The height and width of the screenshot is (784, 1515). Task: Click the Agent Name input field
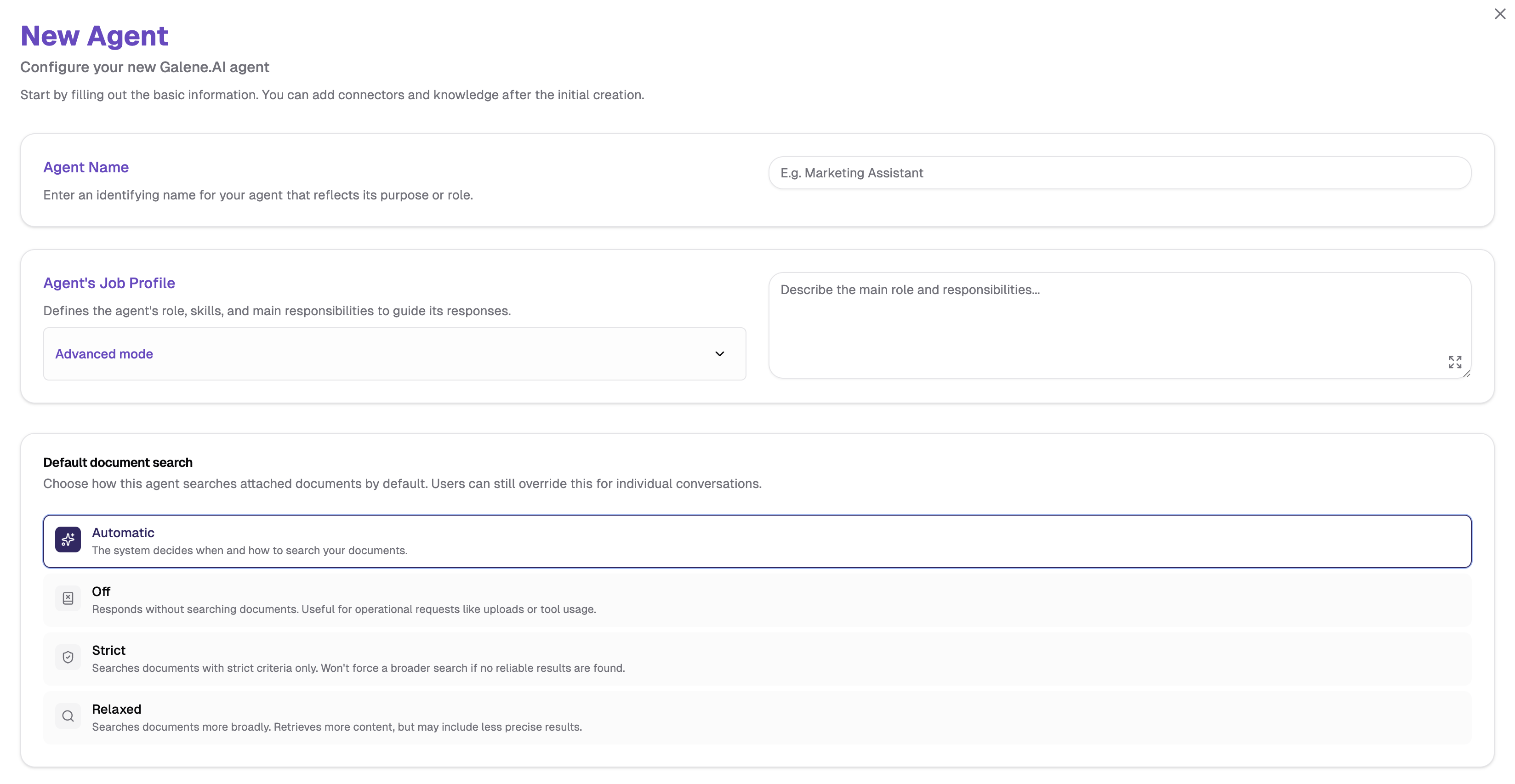[x=1120, y=173]
